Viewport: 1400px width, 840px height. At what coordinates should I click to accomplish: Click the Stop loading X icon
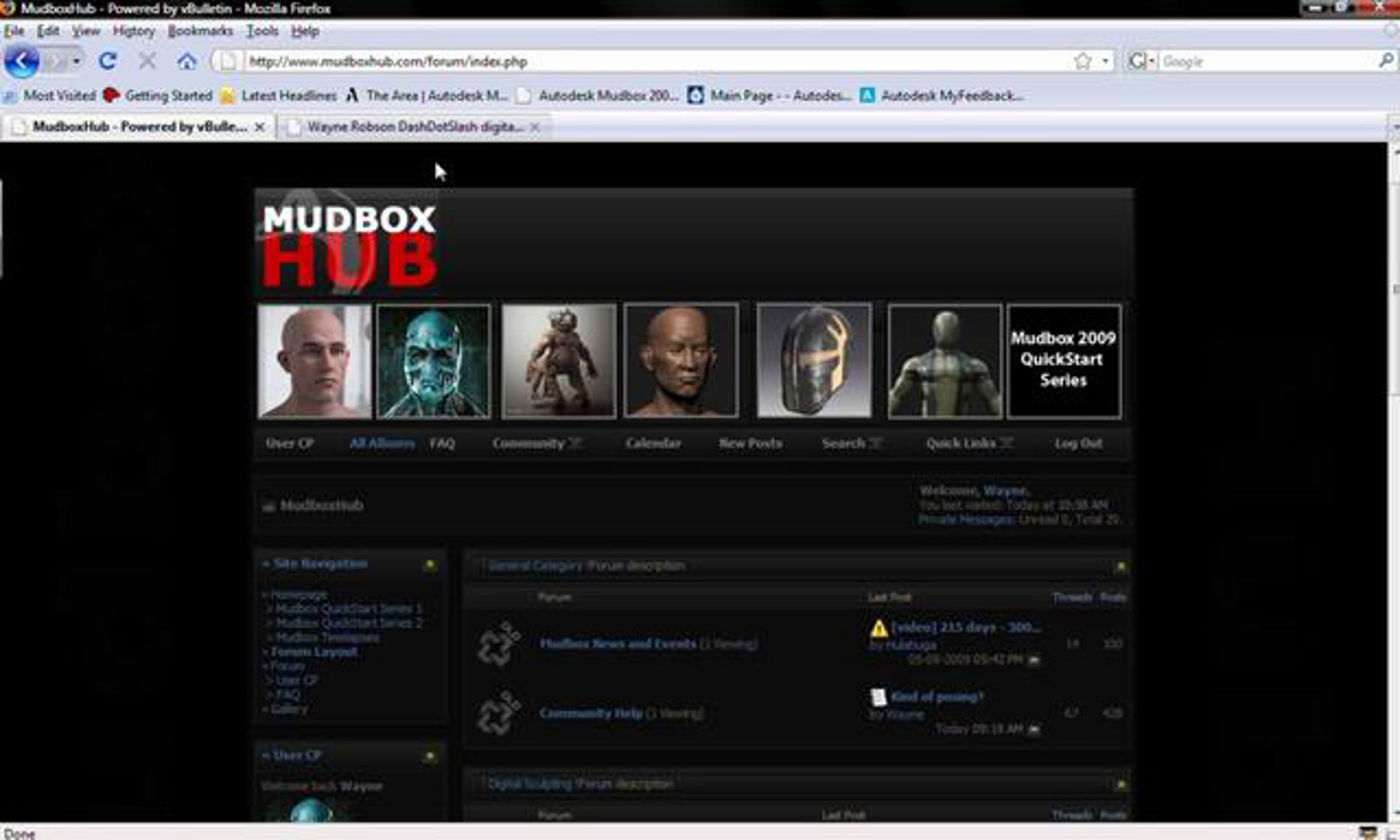point(148,61)
